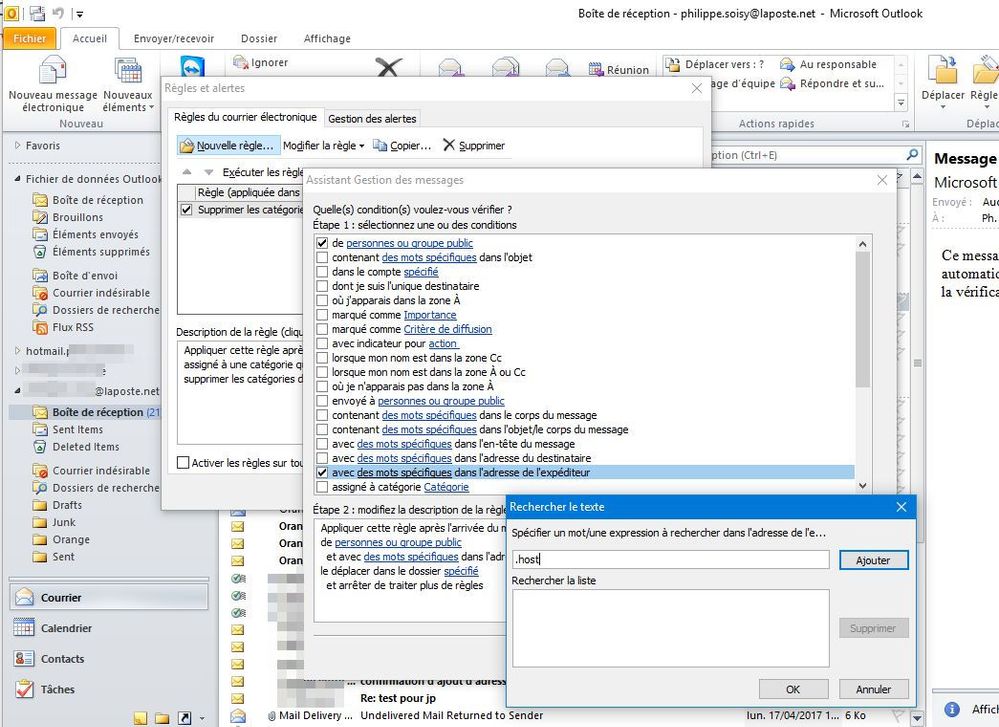Open the Envoyer/recevoir ribbon tab

tap(174, 39)
